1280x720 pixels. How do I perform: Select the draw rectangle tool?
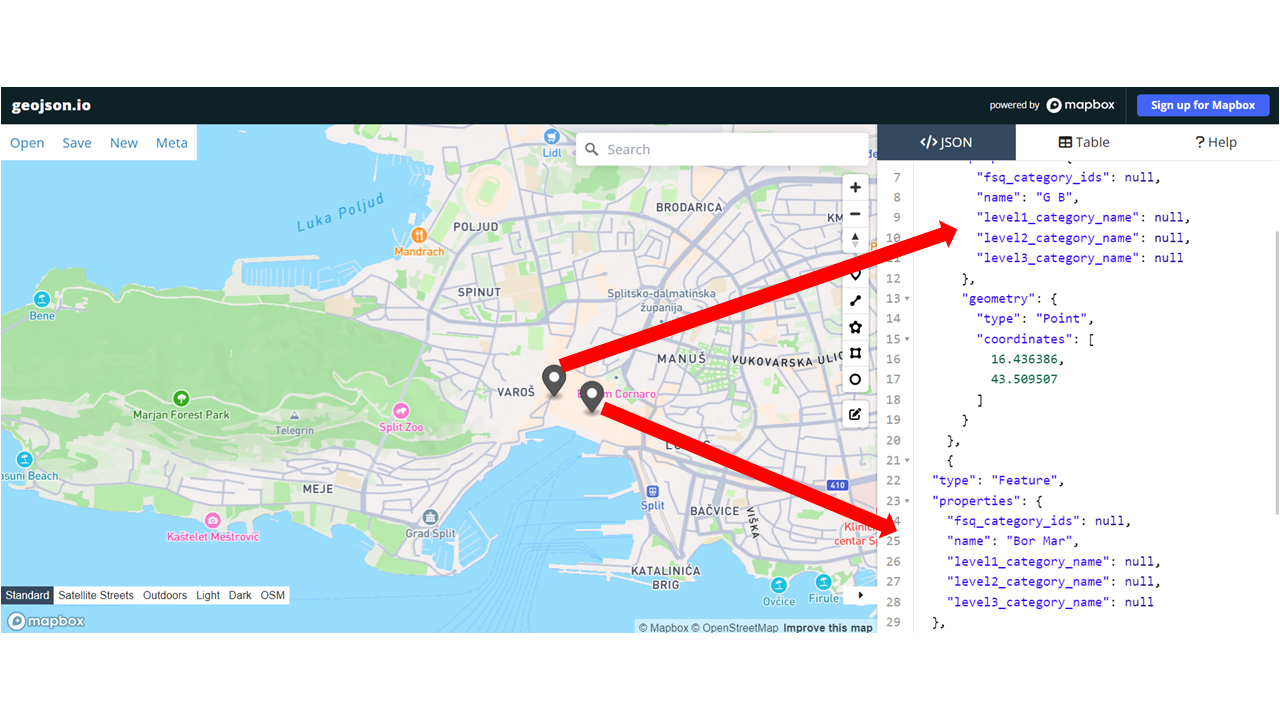855,353
